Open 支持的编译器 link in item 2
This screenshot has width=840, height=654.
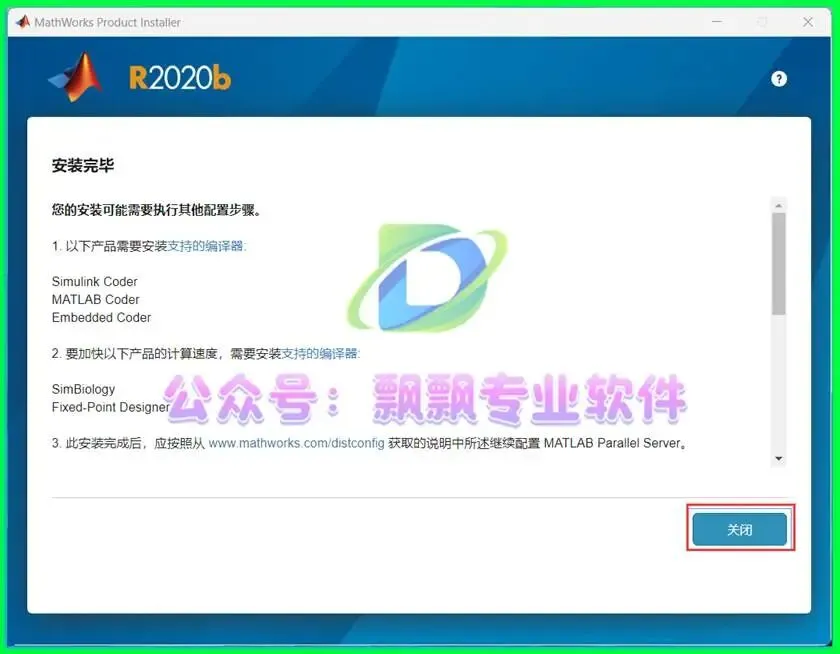pos(321,354)
